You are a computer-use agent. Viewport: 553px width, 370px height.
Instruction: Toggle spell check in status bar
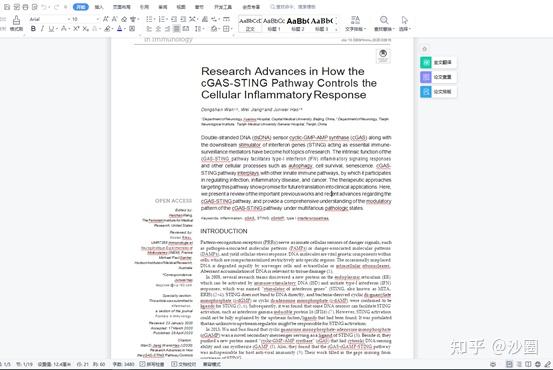[152, 364]
